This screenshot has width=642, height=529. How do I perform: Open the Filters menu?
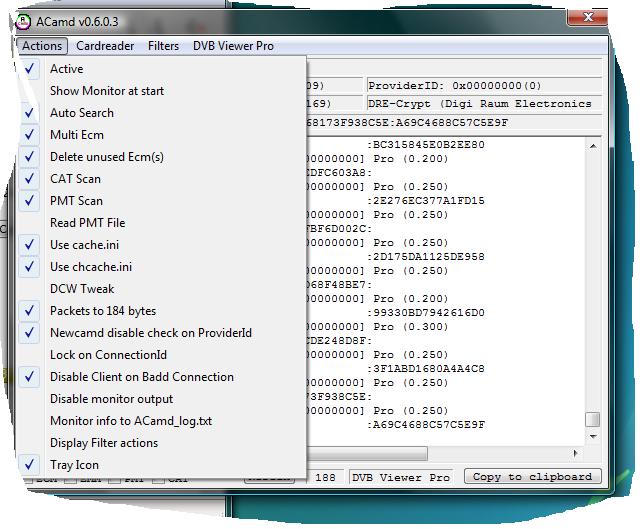click(x=163, y=46)
